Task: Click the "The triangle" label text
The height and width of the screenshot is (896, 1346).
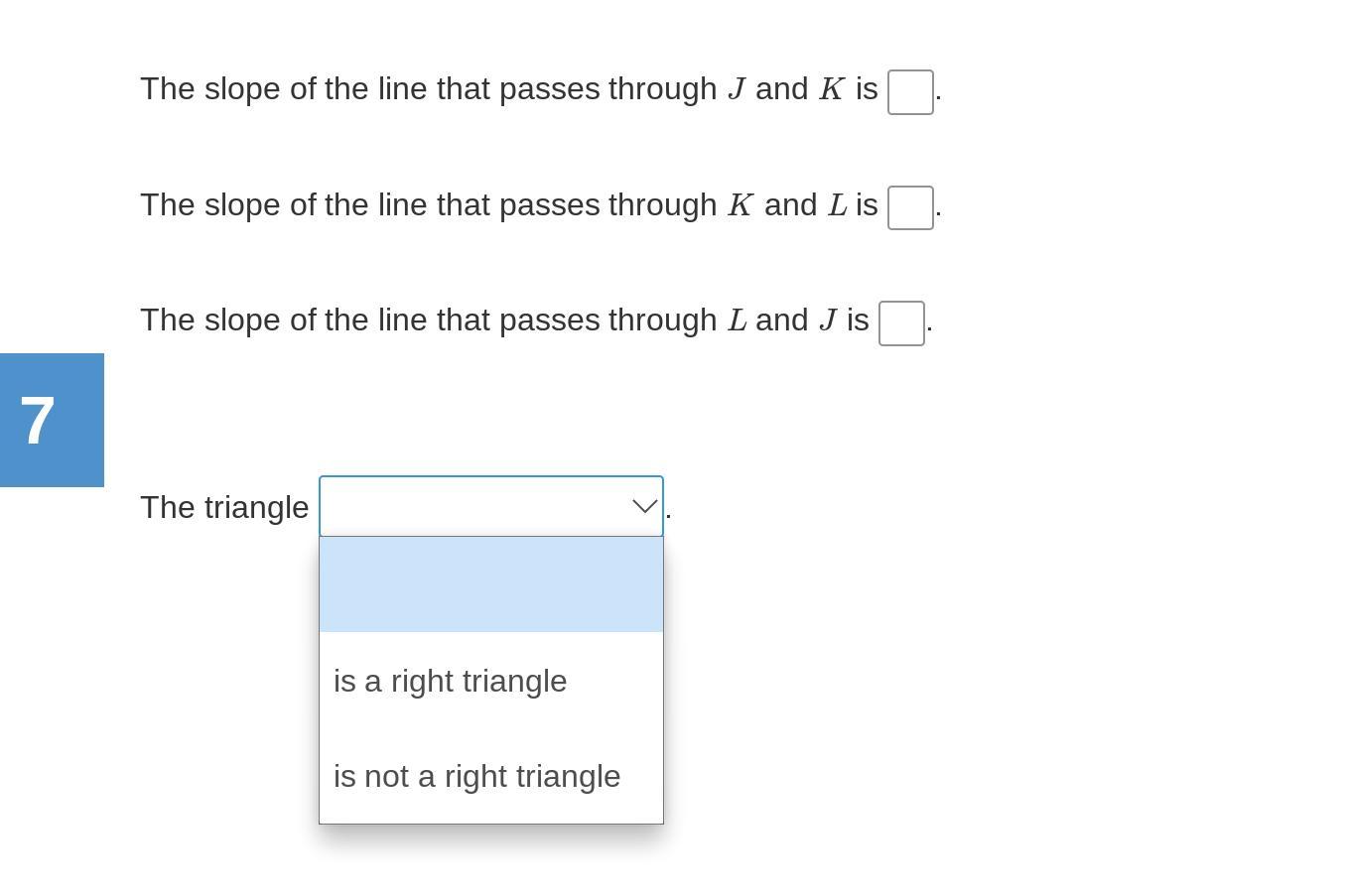Action: tap(224, 507)
